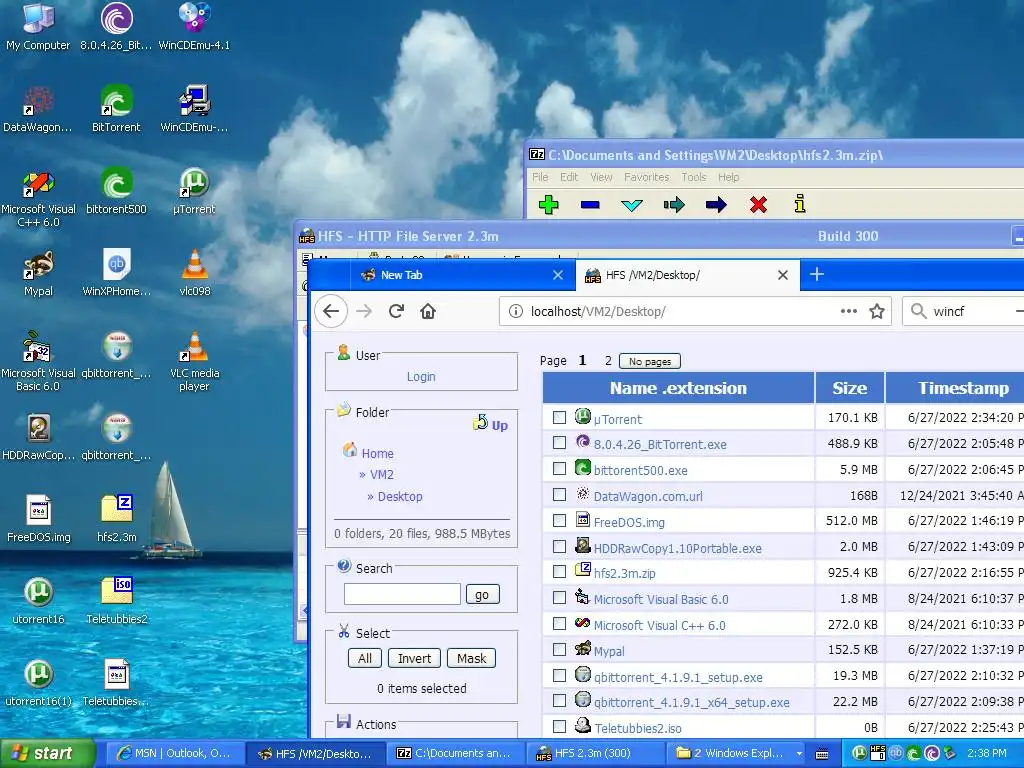Image resolution: width=1024 pixels, height=768 pixels.
Task: Click the Move arrow icon in 7-Zip toolbar
Action: (x=716, y=205)
